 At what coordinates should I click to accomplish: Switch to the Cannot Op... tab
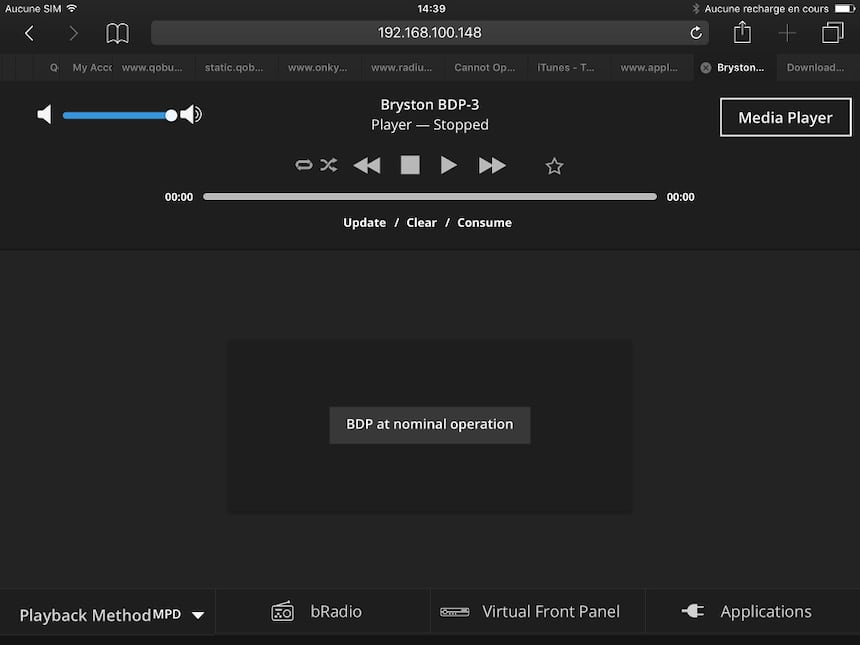click(485, 67)
